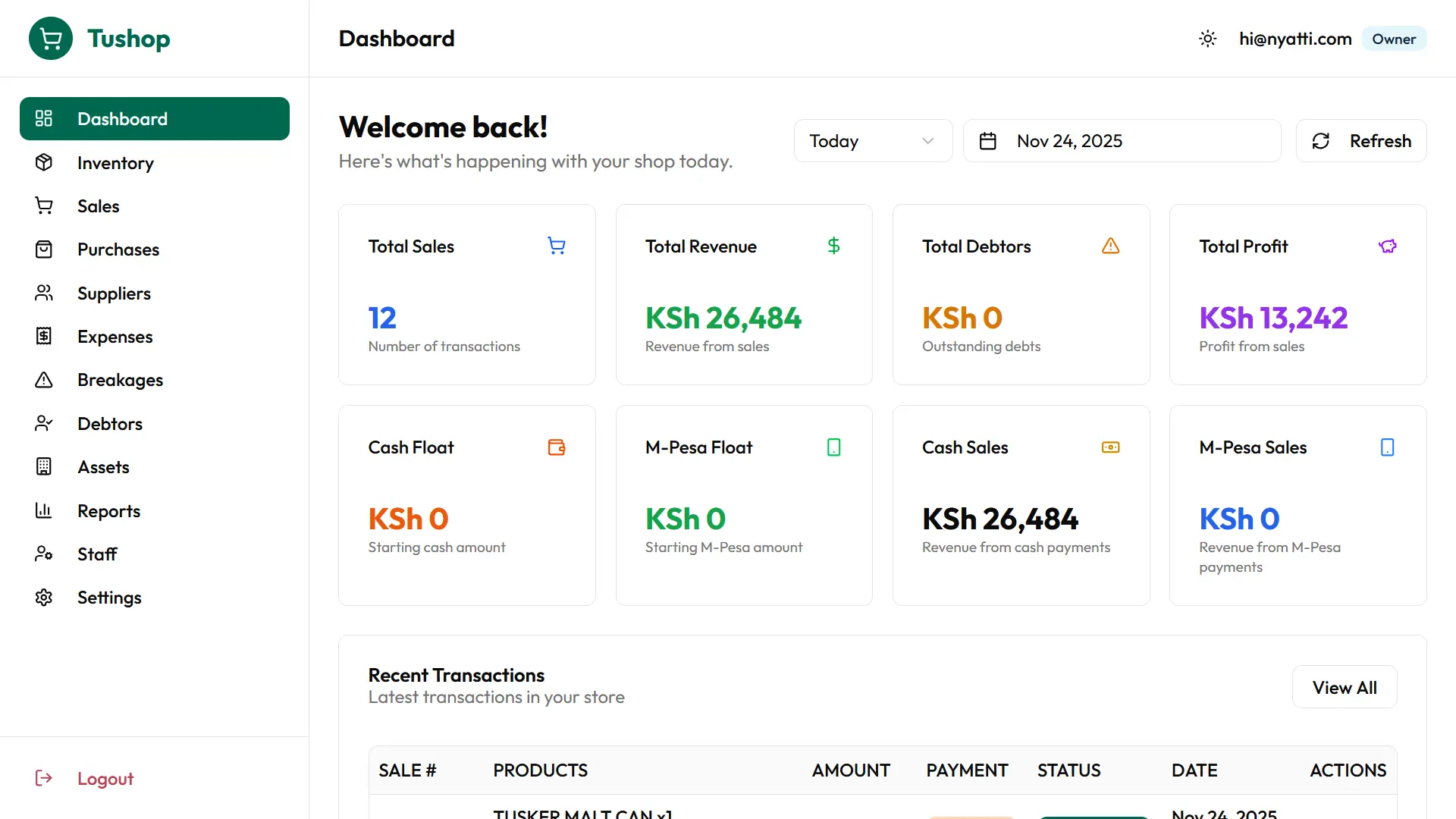
Task: Toggle the light/dark theme sun icon
Action: (x=1207, y=39)
